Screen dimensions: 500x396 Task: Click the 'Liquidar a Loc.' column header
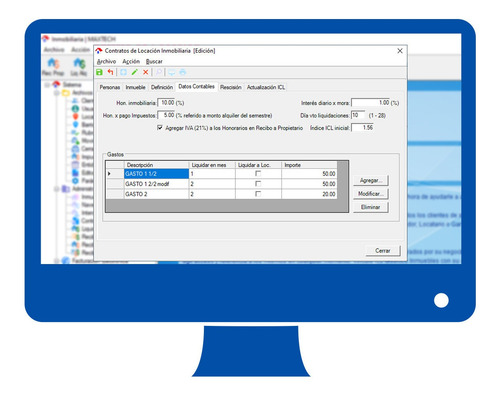pyautogui.click(x=259, y=165)
